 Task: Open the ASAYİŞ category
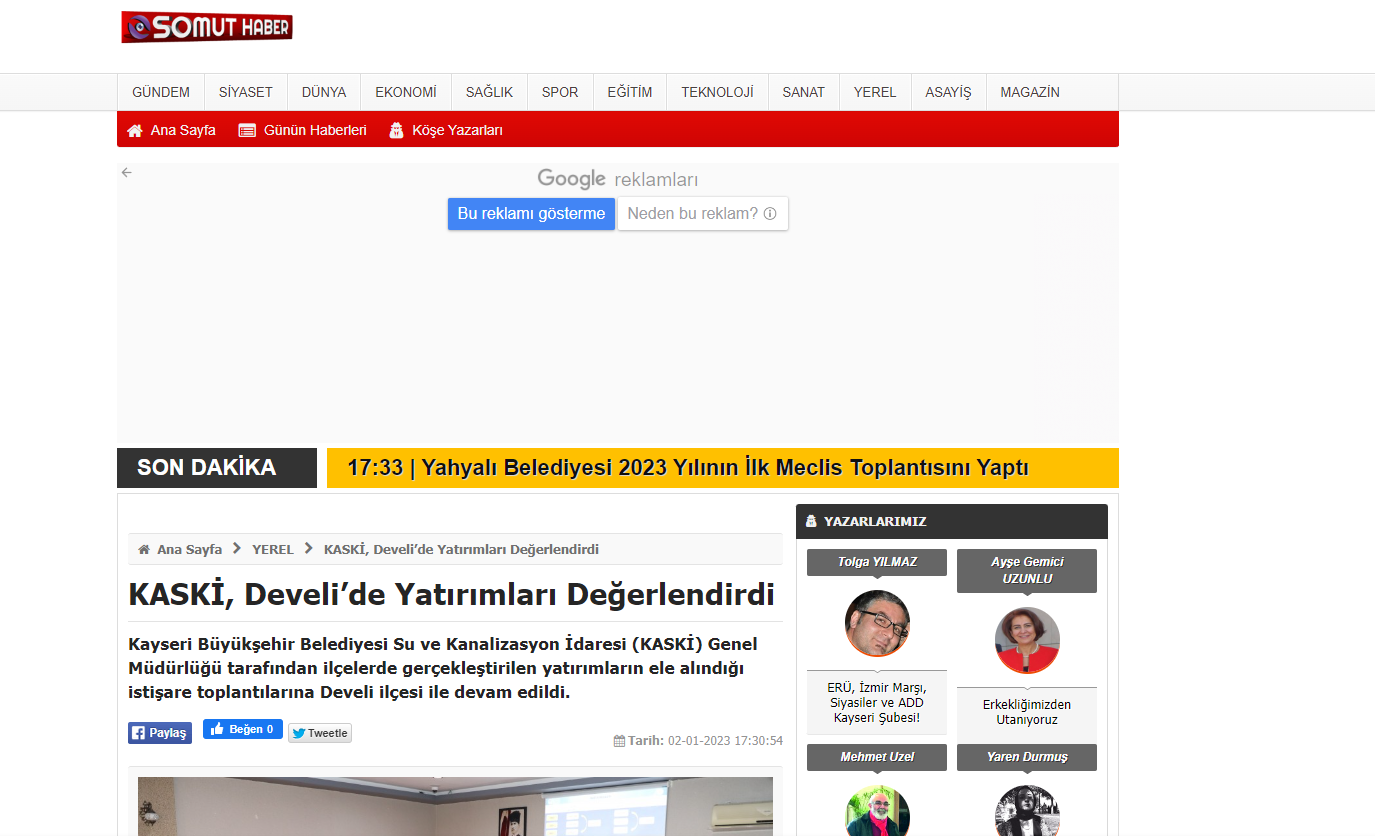[948, 92]
